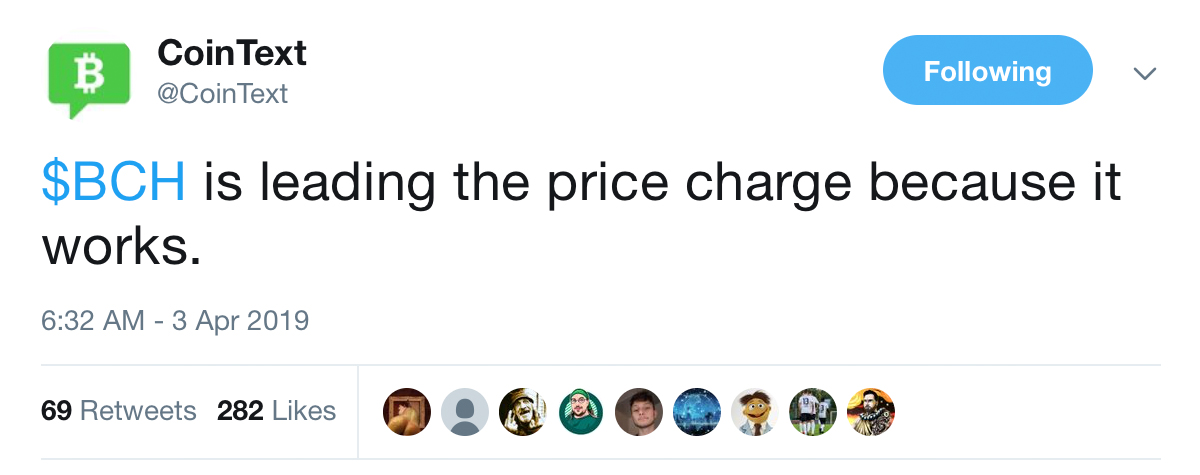Open the CoinText display name profile link
Viewport: 1200px width, 475px height.
[232, 53]
